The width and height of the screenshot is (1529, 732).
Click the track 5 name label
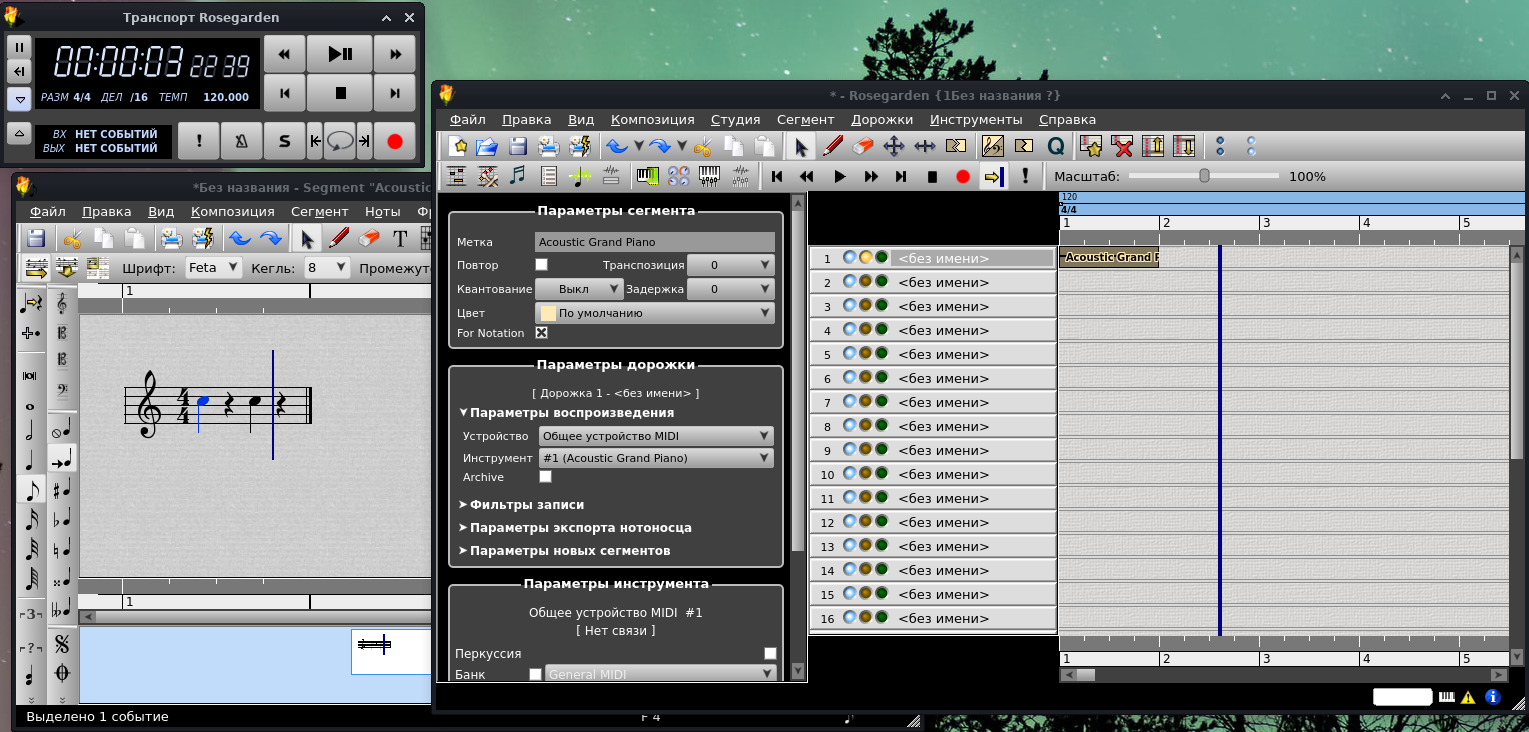(x=943, y=355)
